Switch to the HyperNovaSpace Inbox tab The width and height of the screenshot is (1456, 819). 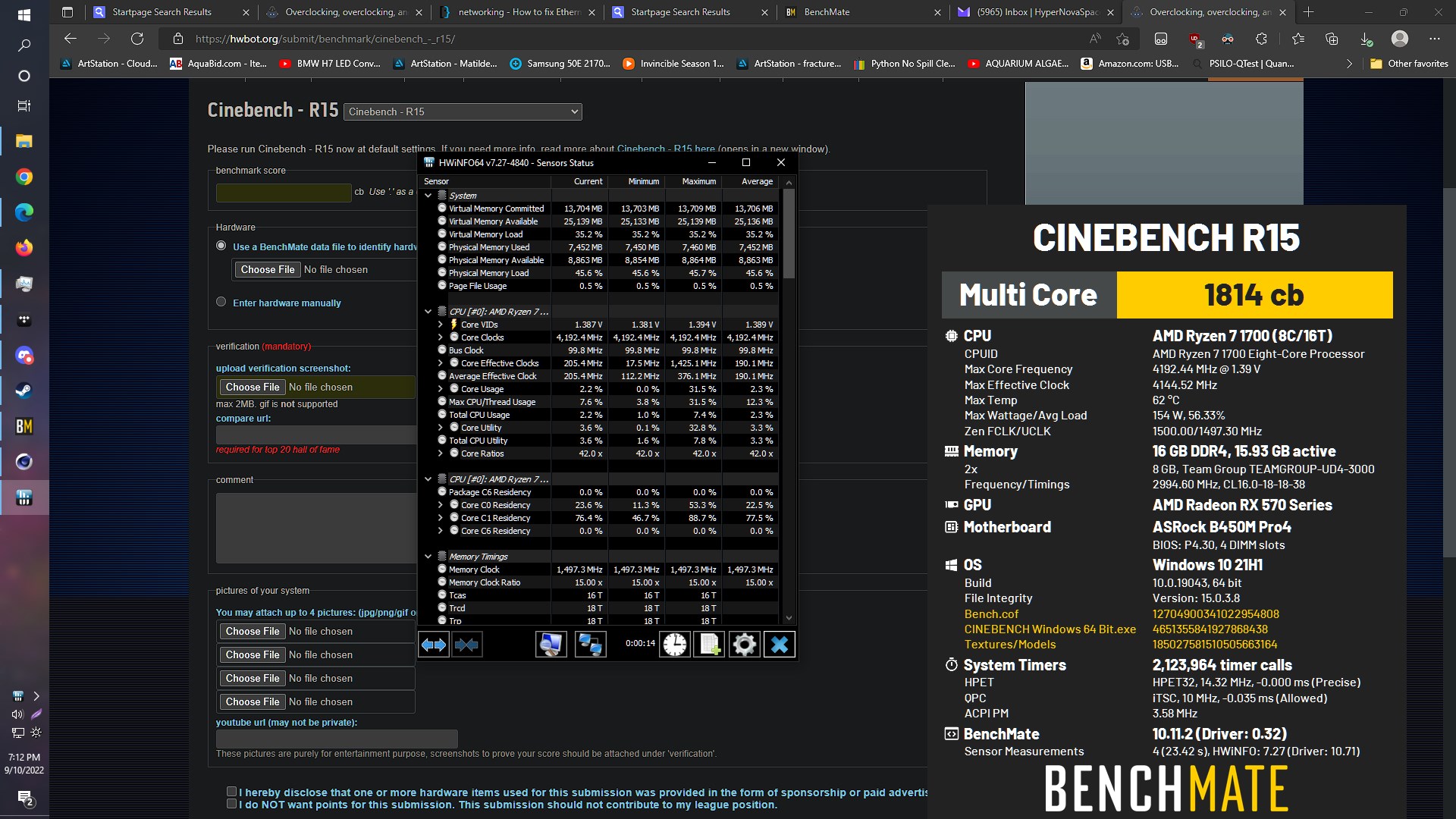[1036, 12]
